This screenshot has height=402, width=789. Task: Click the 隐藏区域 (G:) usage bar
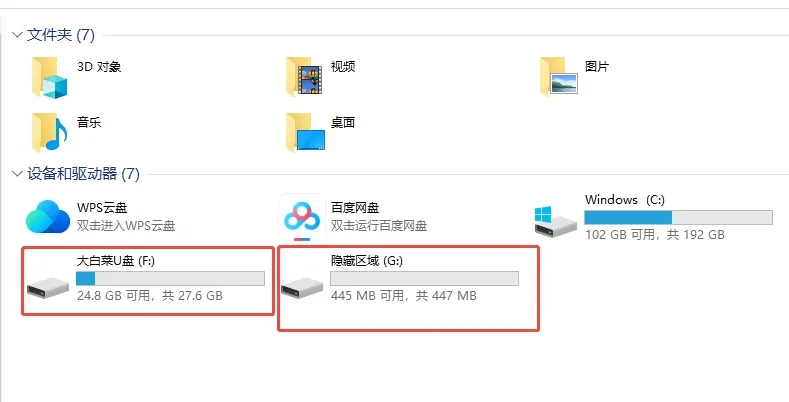424,278
